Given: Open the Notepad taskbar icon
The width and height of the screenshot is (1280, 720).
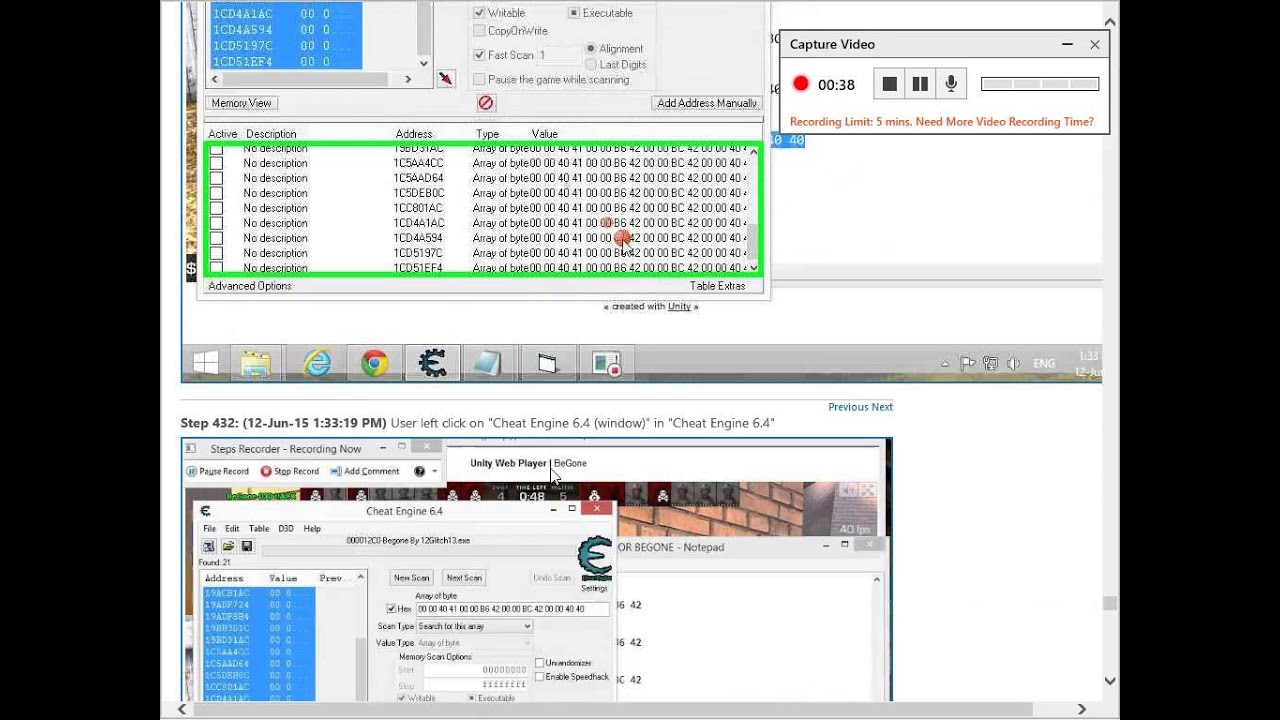Looking at the screenshot, I should tap(488, 364).
